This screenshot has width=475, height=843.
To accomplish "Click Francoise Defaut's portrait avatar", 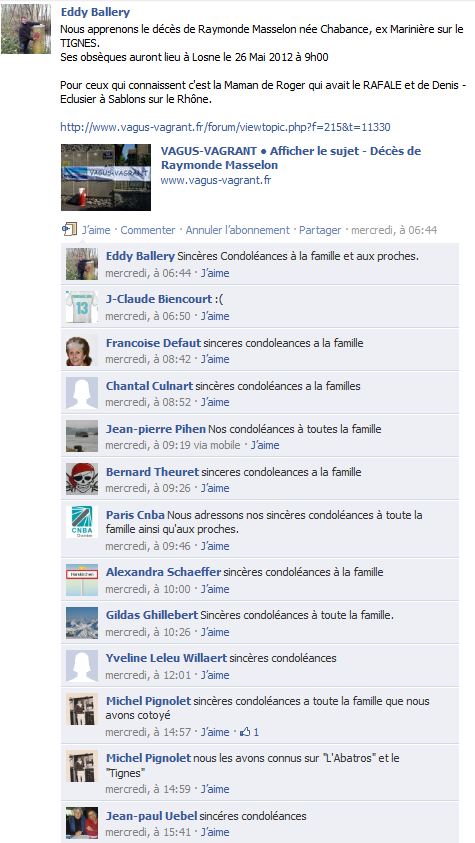I will click(82, 349).
